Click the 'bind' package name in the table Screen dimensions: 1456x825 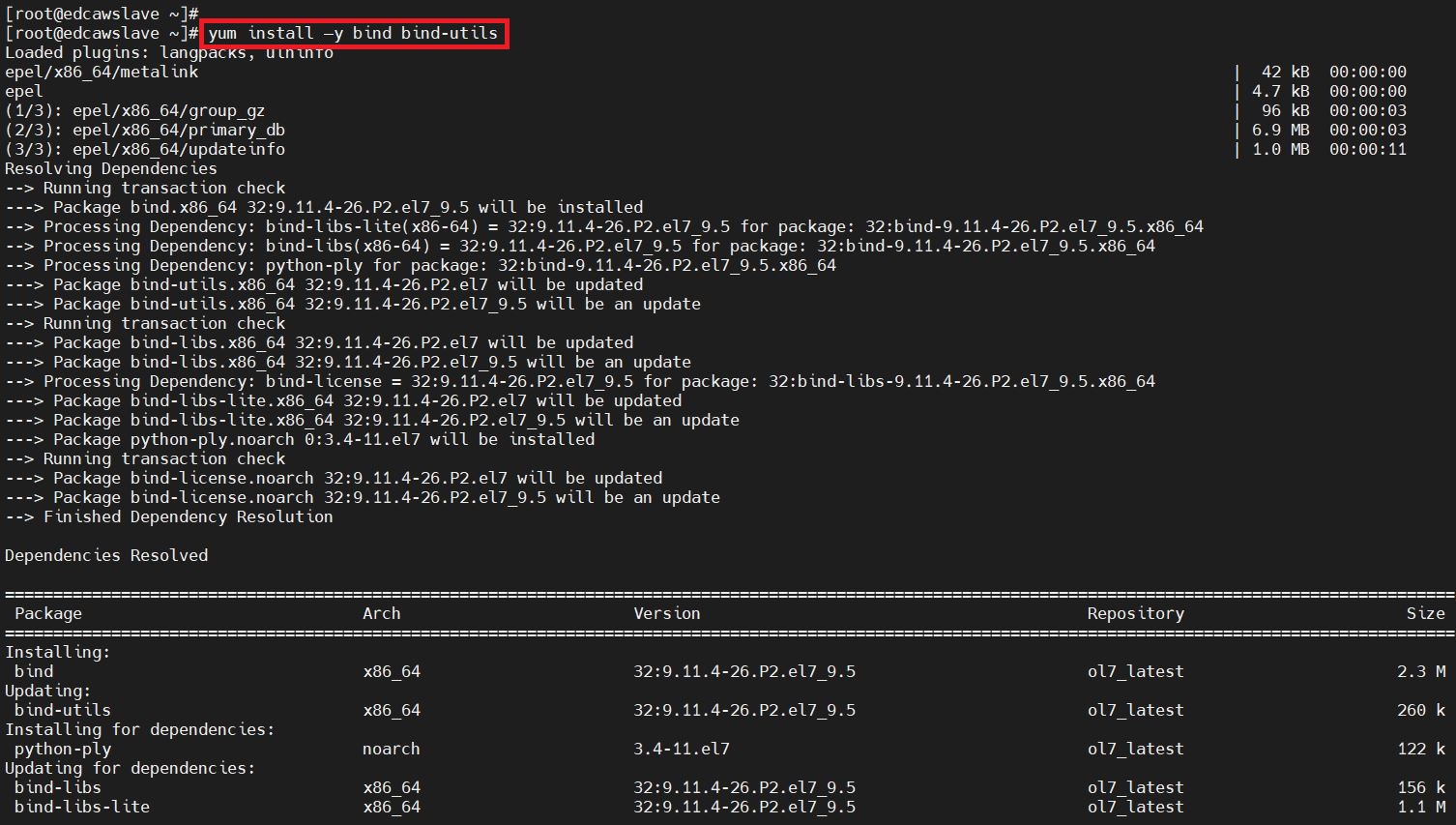tap(34, 671)
